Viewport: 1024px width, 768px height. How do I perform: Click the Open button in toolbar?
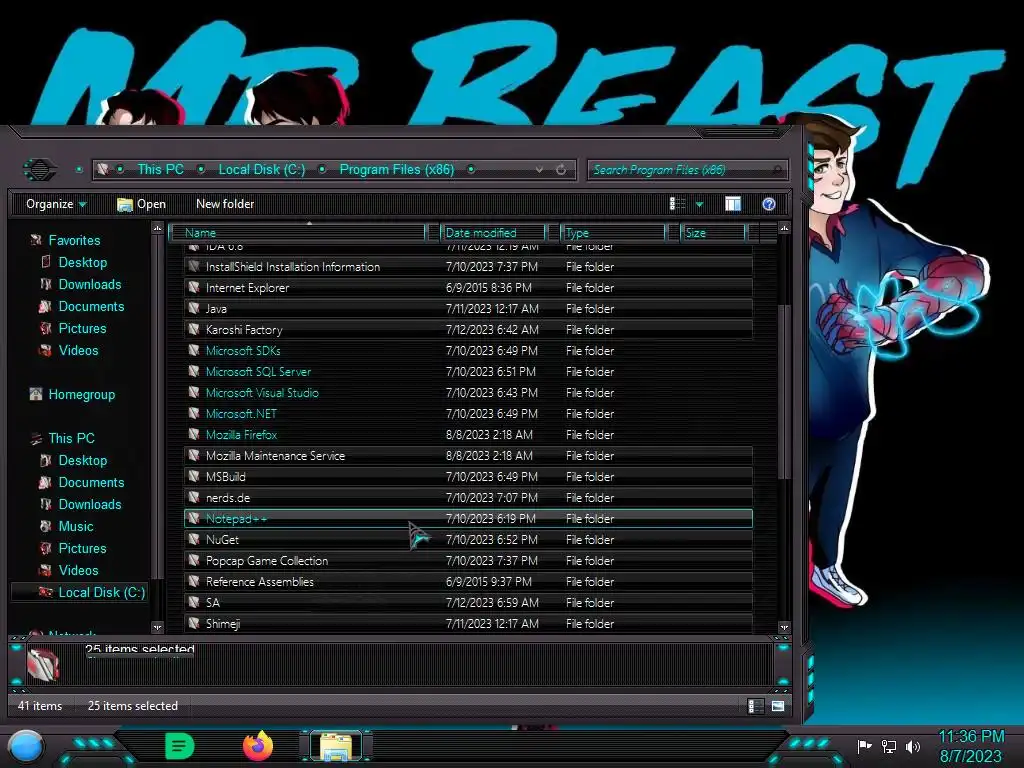click(x=141, y=204)
